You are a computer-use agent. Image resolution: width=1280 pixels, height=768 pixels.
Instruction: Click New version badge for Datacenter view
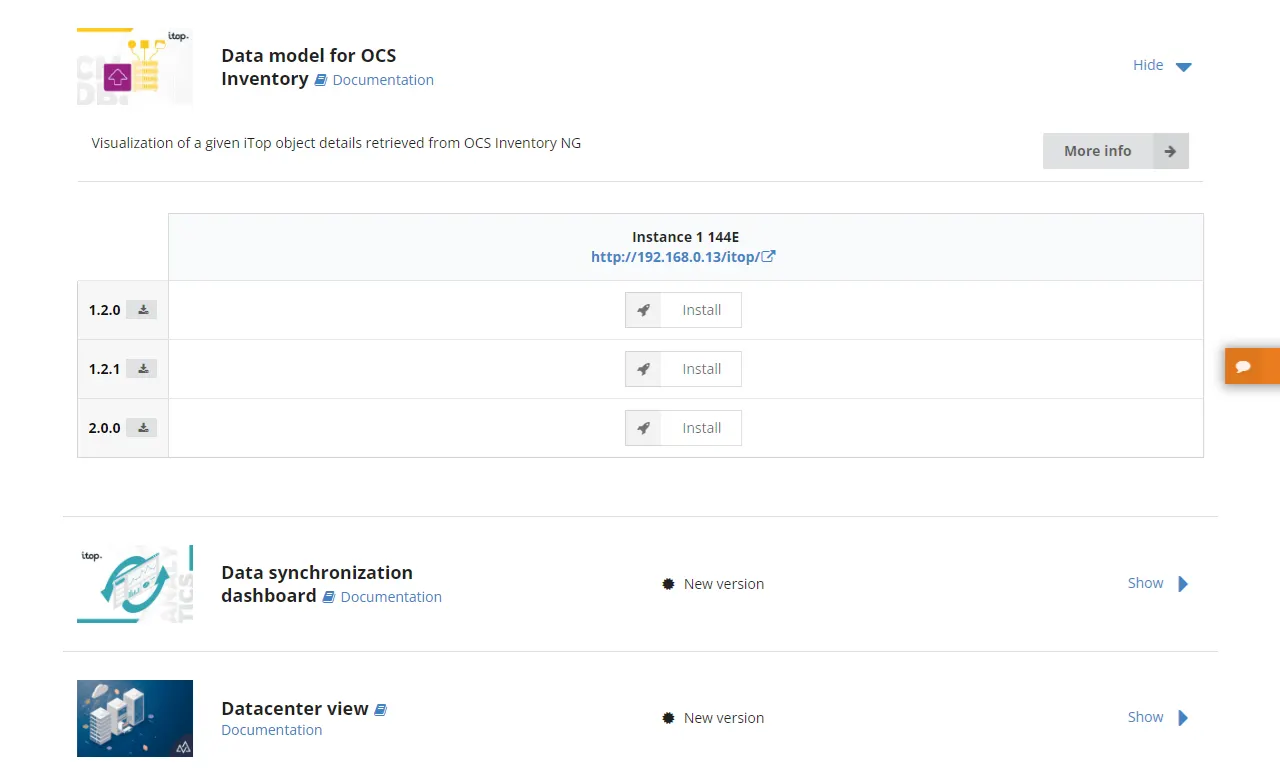[713, 718]
